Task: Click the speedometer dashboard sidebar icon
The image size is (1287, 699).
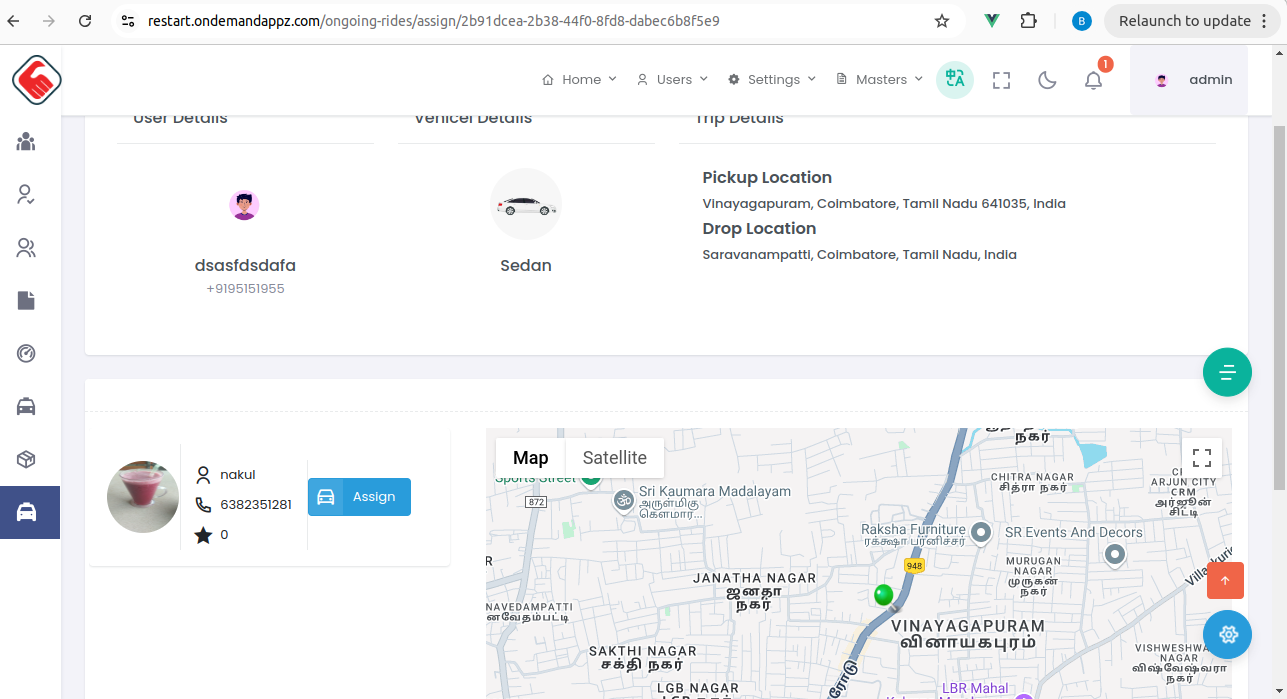Action: [x=26, y=353]
